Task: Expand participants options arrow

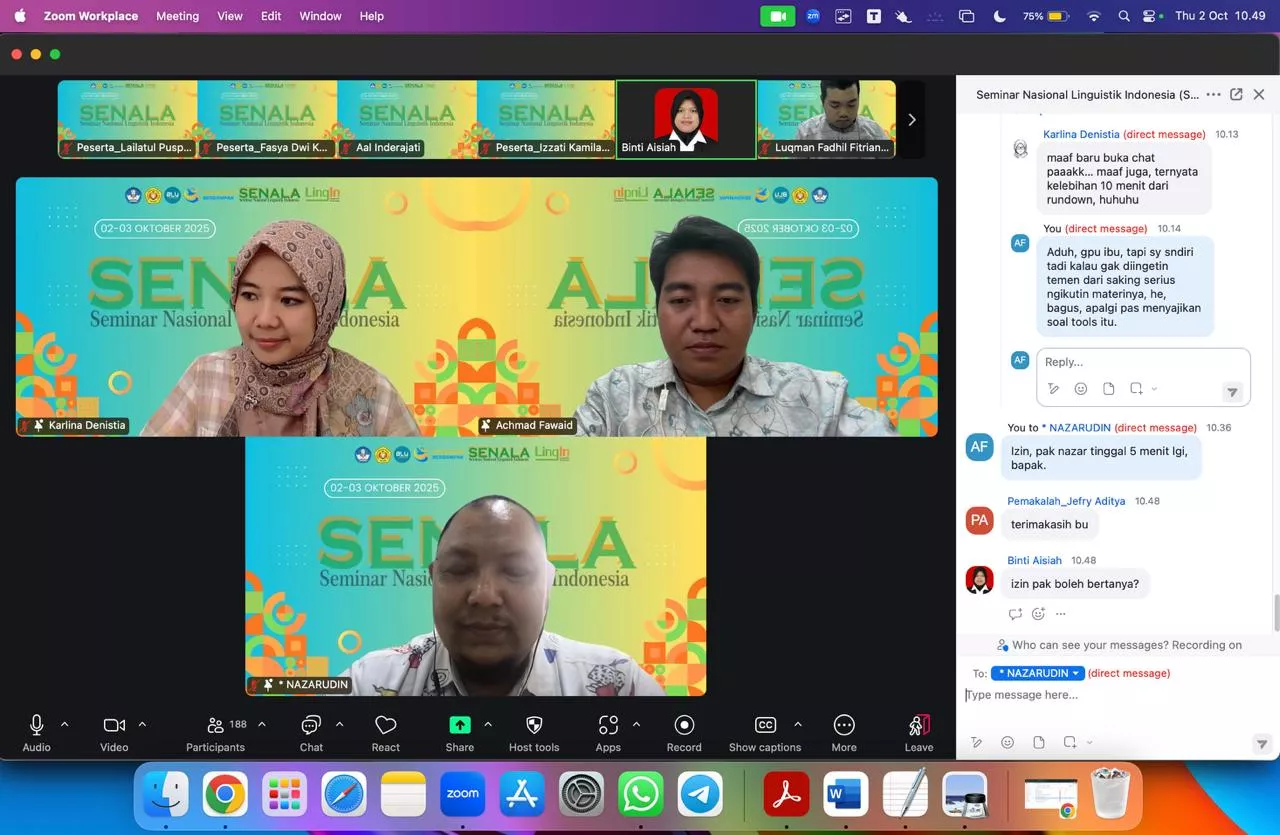Action: 262,724
